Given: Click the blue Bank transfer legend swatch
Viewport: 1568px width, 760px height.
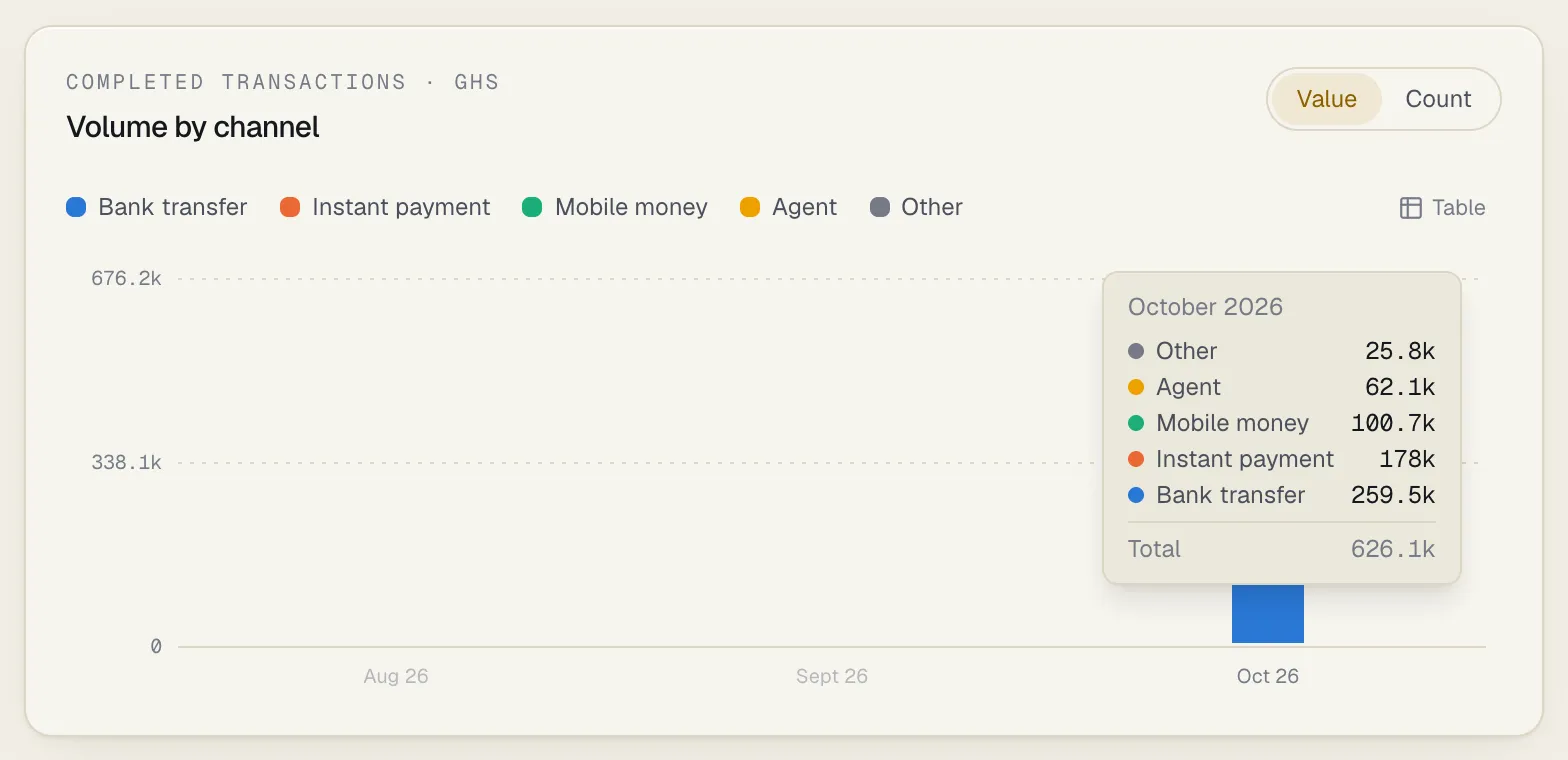Looking at the screenshot, I should click(x=76, y=207).
